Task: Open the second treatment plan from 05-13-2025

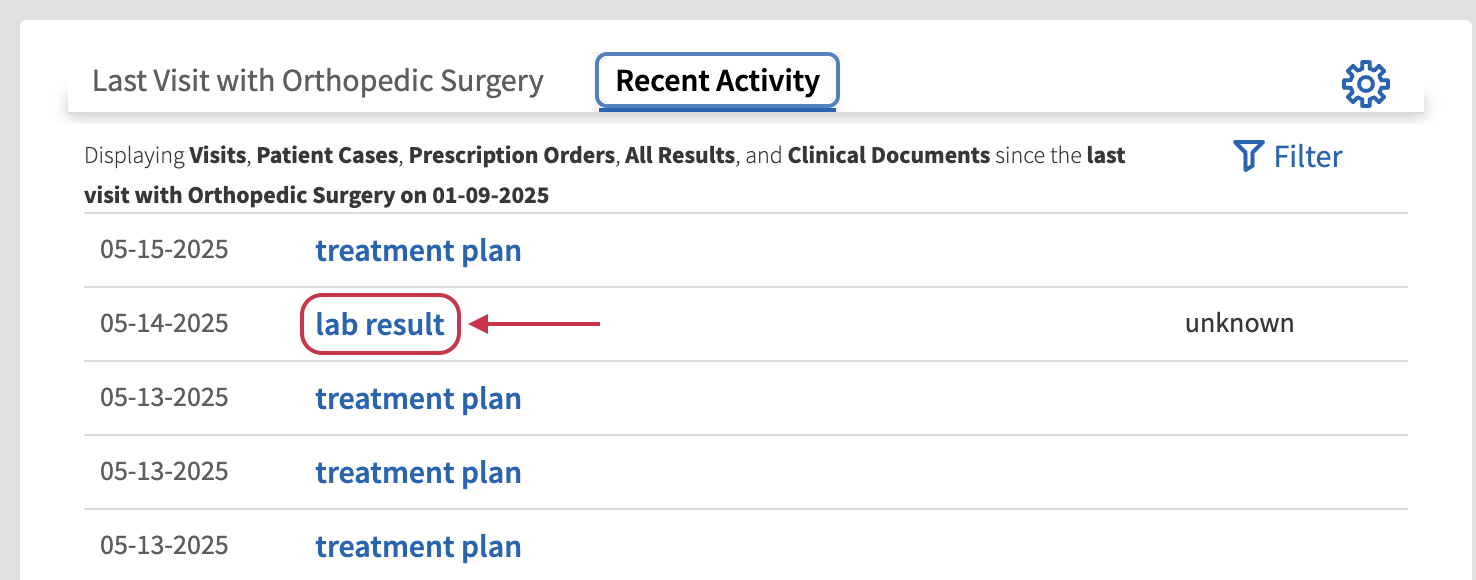Action: tap(418, 472)
